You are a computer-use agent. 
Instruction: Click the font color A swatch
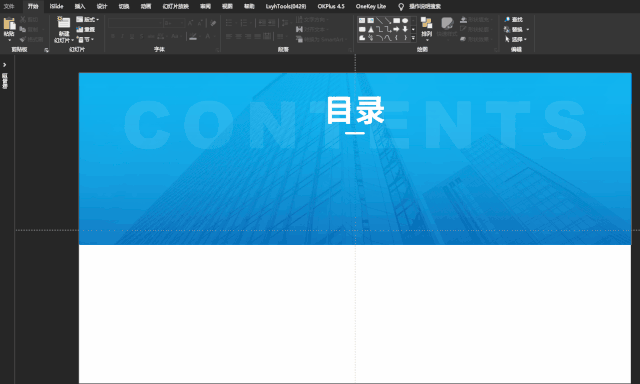click(208, 36)
